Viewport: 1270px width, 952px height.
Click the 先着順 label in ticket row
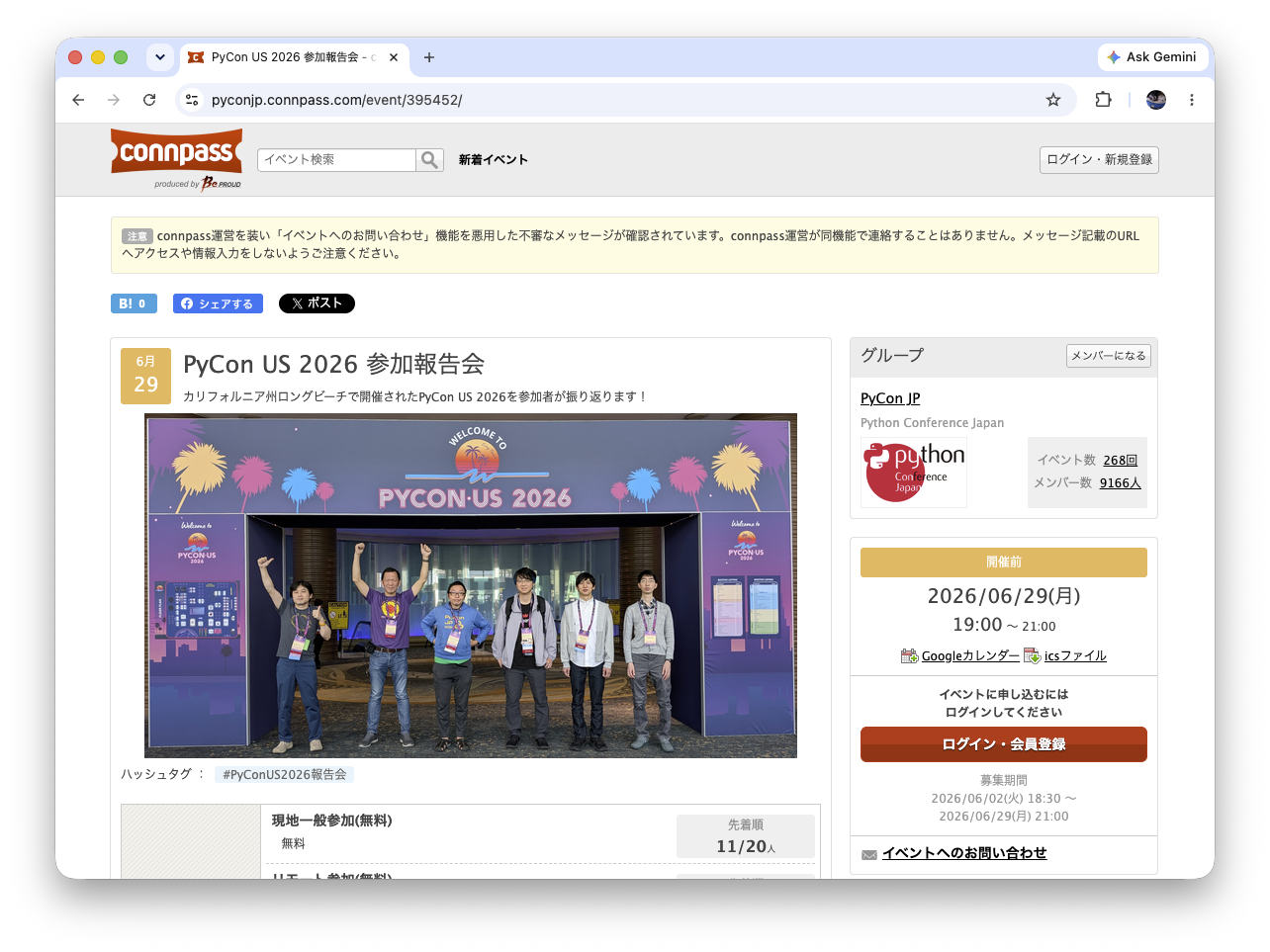coord(746,824)
